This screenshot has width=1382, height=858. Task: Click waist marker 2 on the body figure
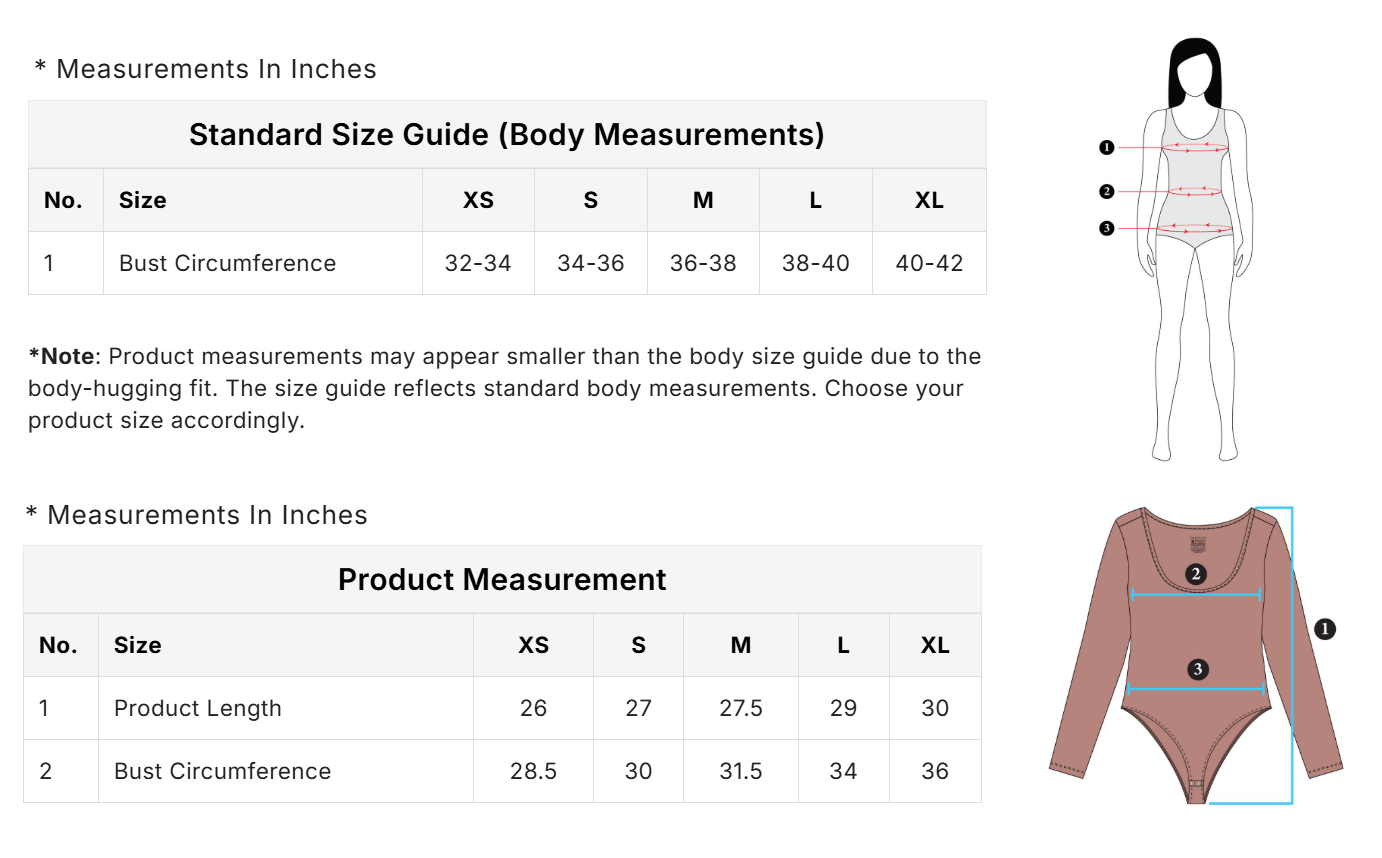[x=1106, y=191]
